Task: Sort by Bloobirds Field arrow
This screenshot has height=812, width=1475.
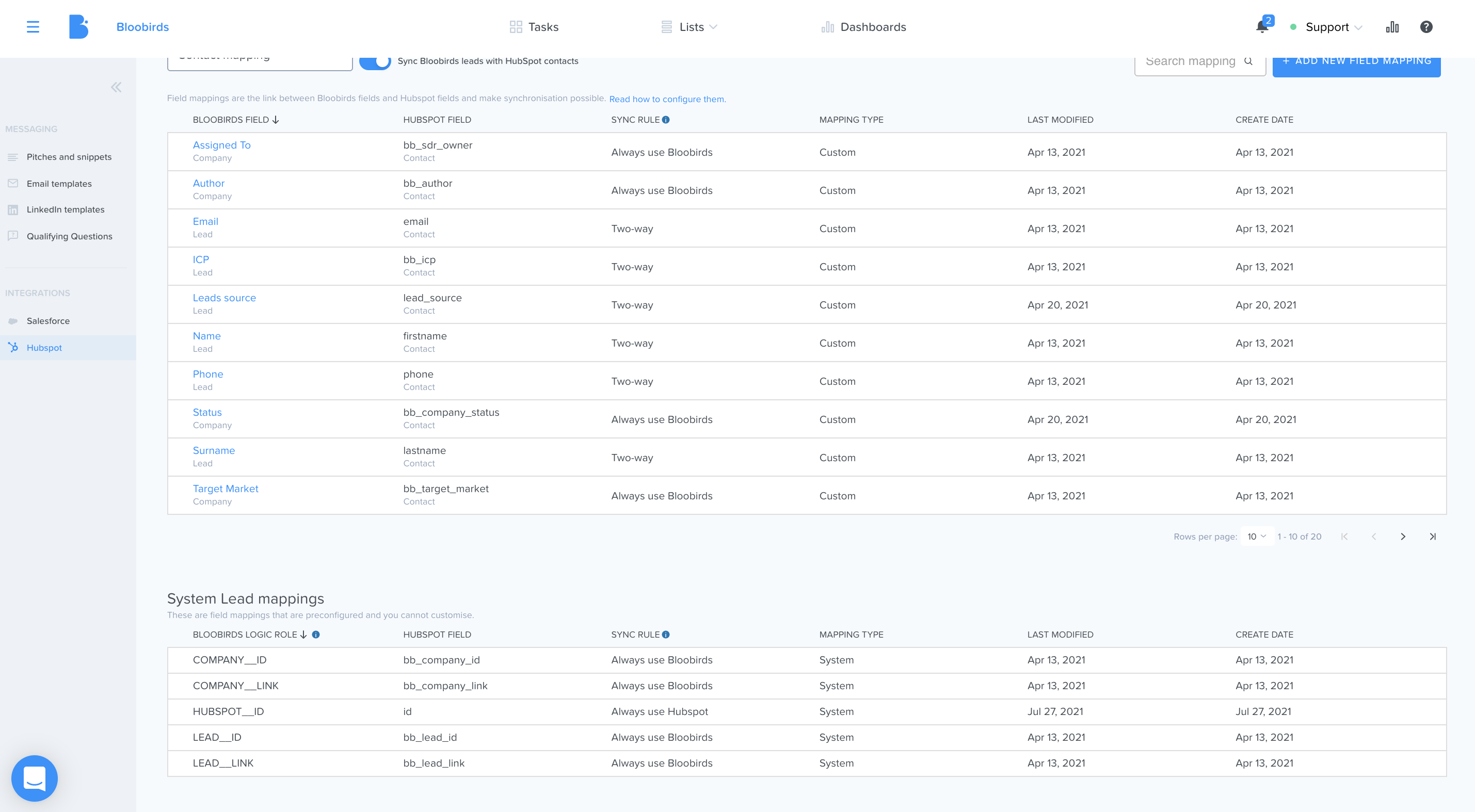Action: (x=276, y=120)
